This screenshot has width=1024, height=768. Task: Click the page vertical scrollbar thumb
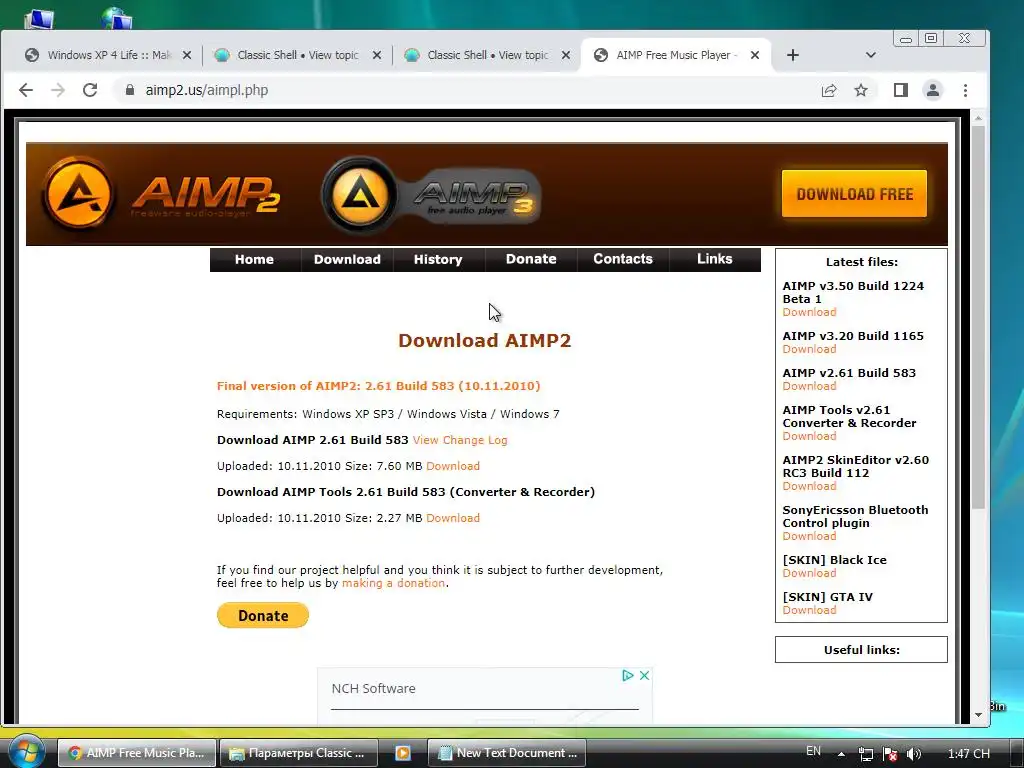coord(978,317)
